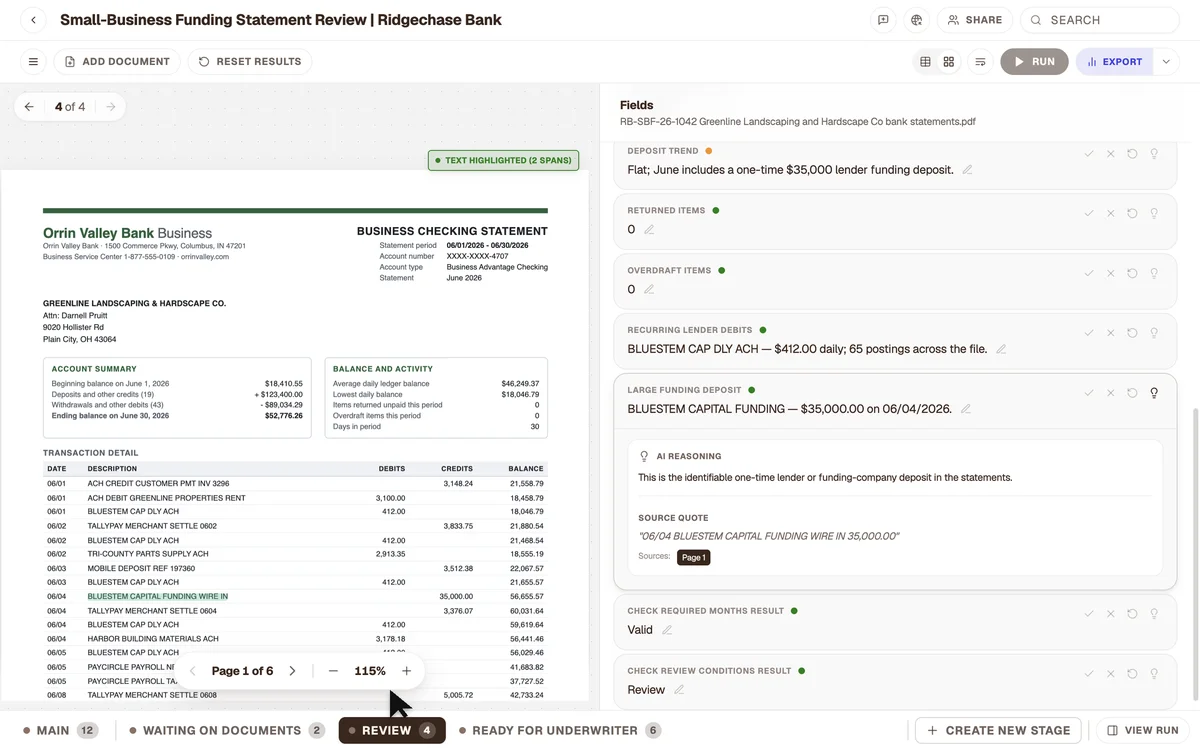Viewport: 1200px width, 750px height.
Task: Zoom out of the PDF viewer
Action: coord(333,671)
